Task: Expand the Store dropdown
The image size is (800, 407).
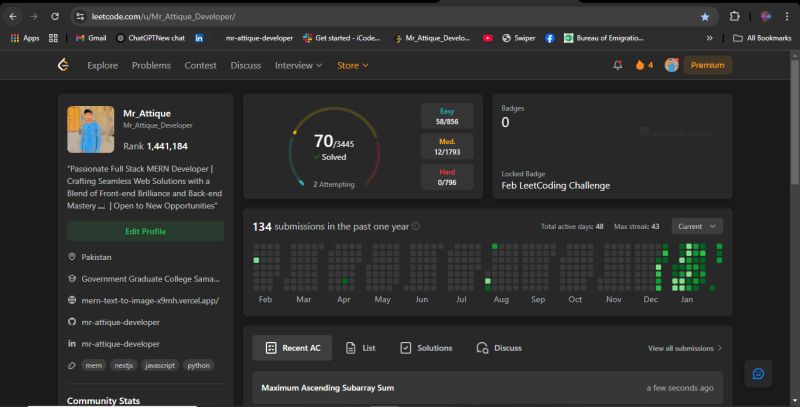Action: pyautogui.click(x=353, y=65)
